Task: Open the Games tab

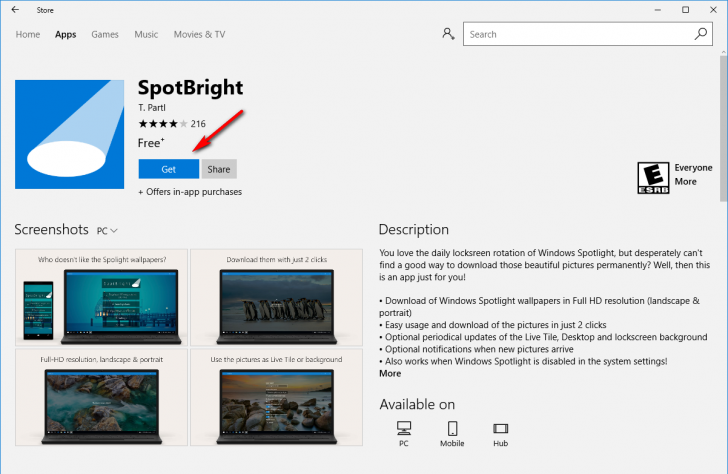Action: click(x=105, y=34)
